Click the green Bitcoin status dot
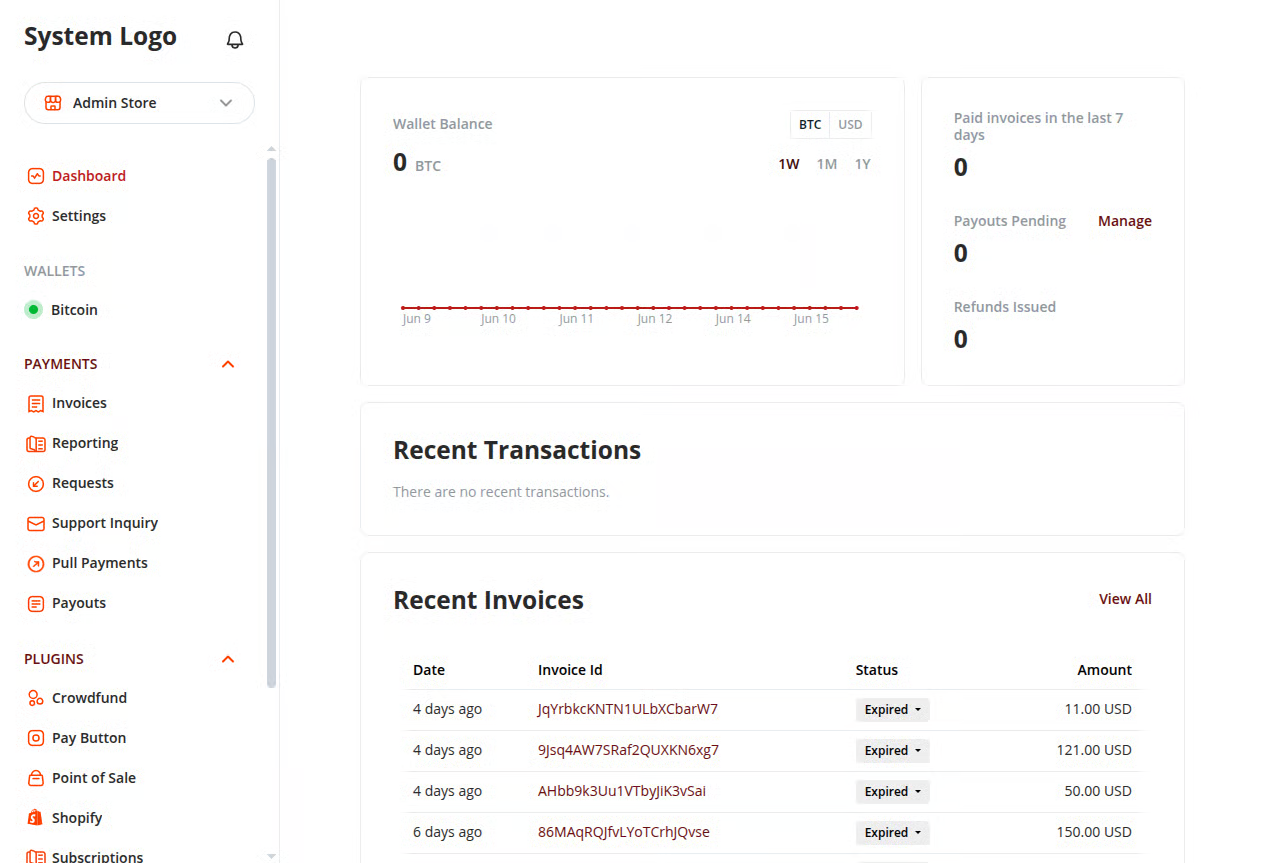The width and height of the screenshot is (1265, 863). coord(33,310)
